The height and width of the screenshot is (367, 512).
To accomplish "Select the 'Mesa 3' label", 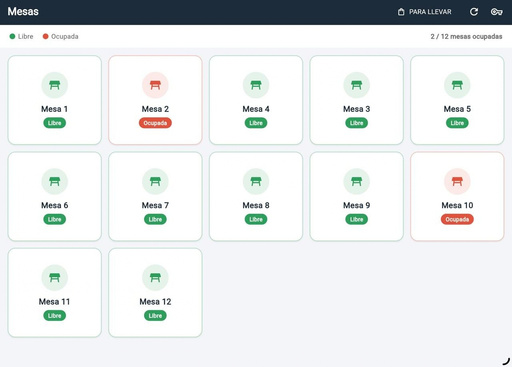I will [x=357, y=109].
